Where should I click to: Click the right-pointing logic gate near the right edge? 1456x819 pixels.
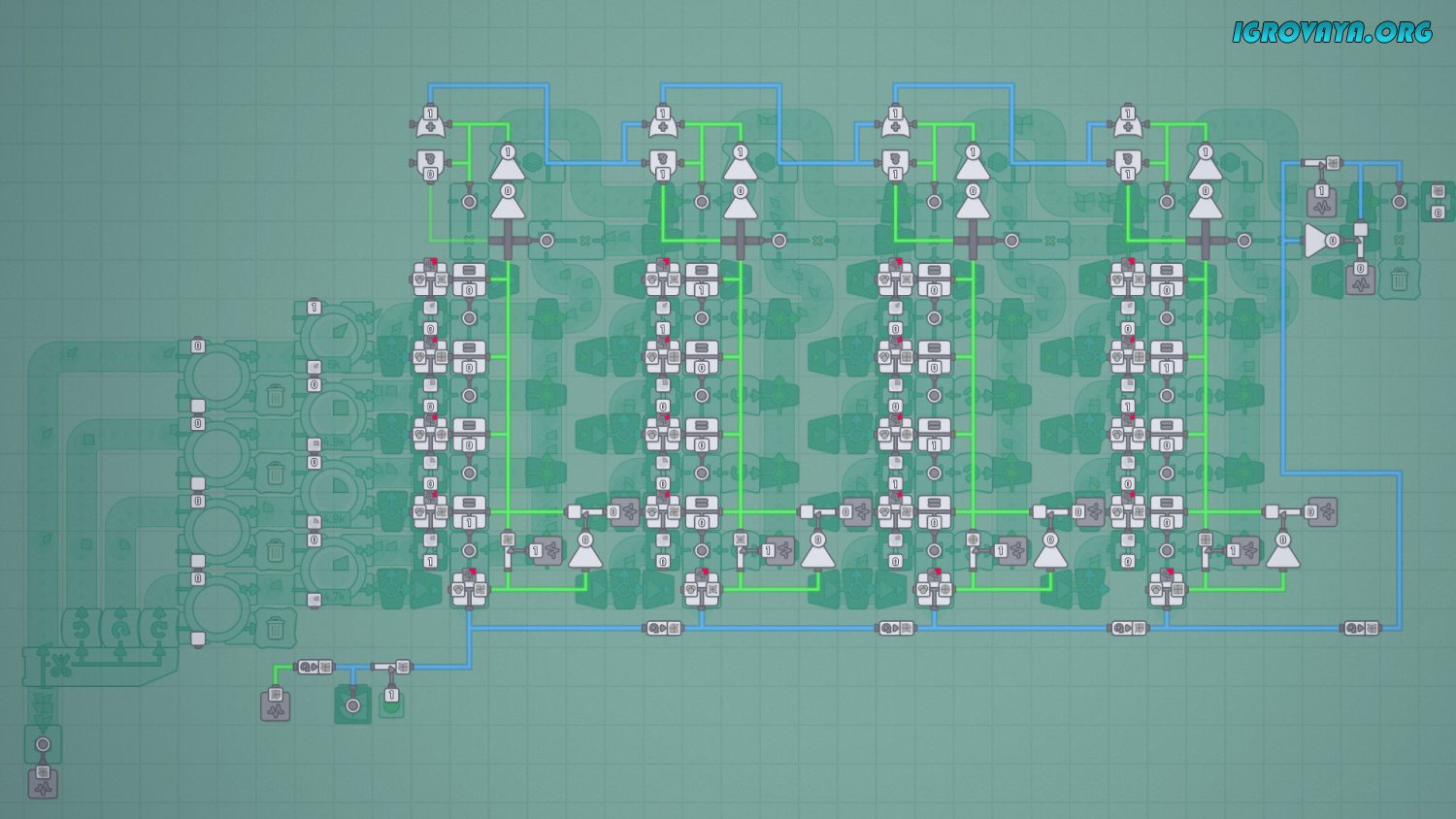(x=1318, y=241)
